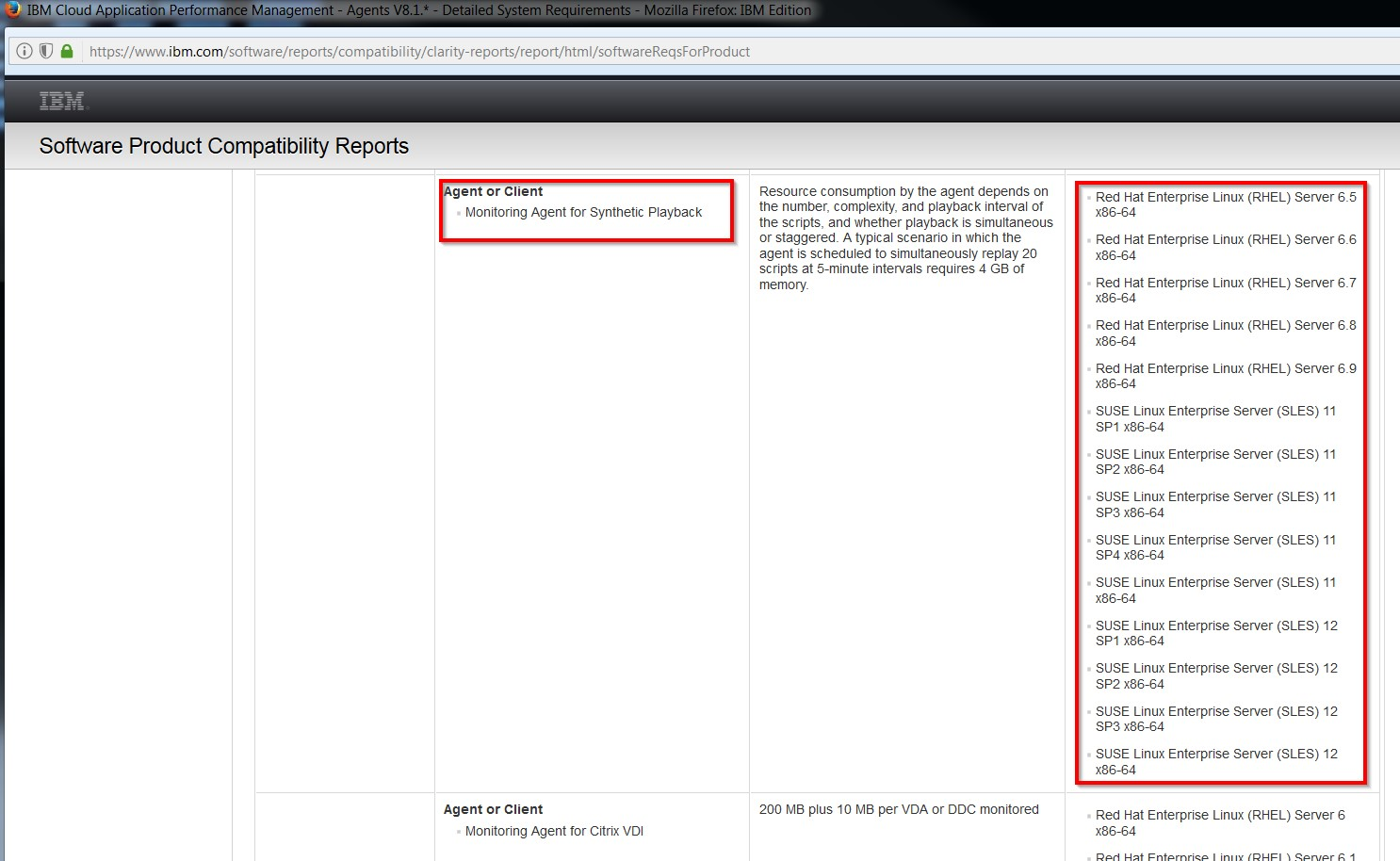Screen dimensions: 1400x861
Task: Select SLES 12 SP2 x86-64 entry
Action: tap(1216, 676)
